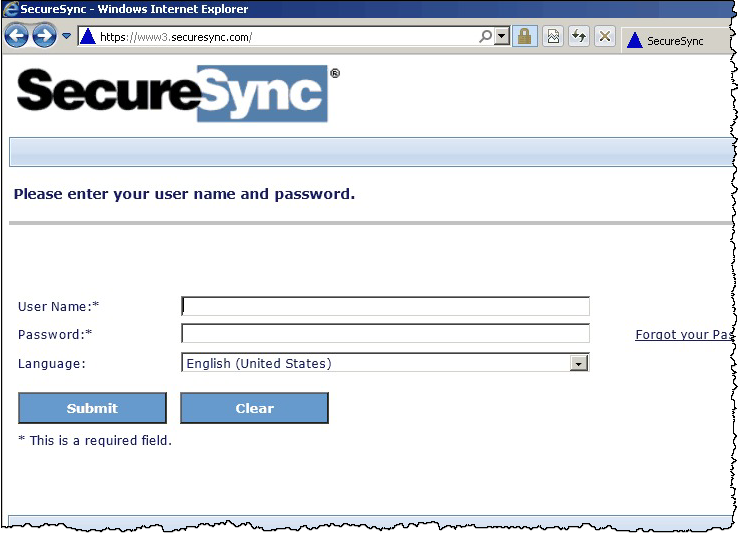View the security report lock icon
Screen dimensions: 740x535
[x=524, y=36]
